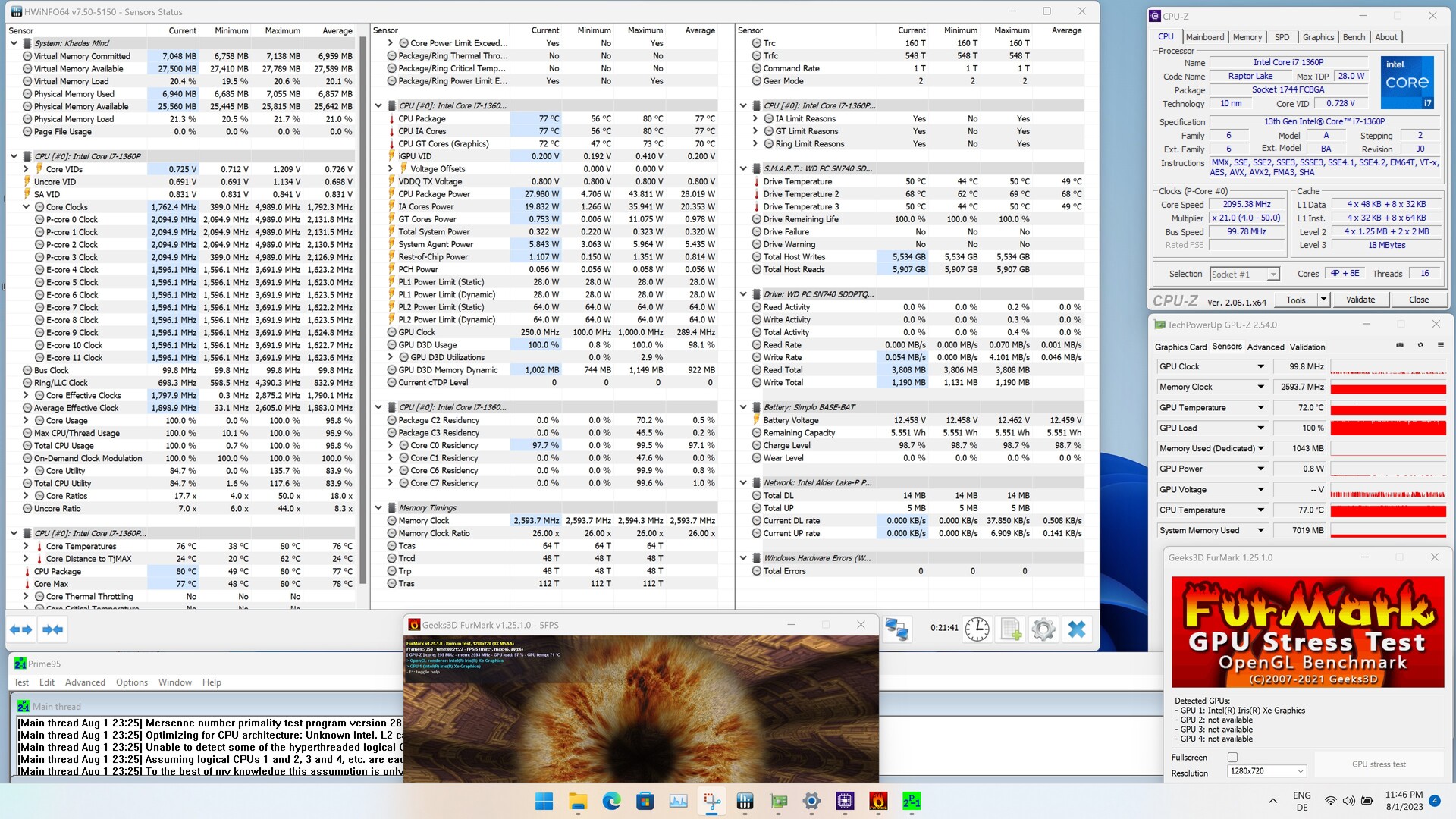Open the GPU Temperature sensor dropdown
Screen dimensions: 1456x819
[x=1260, y=408]
